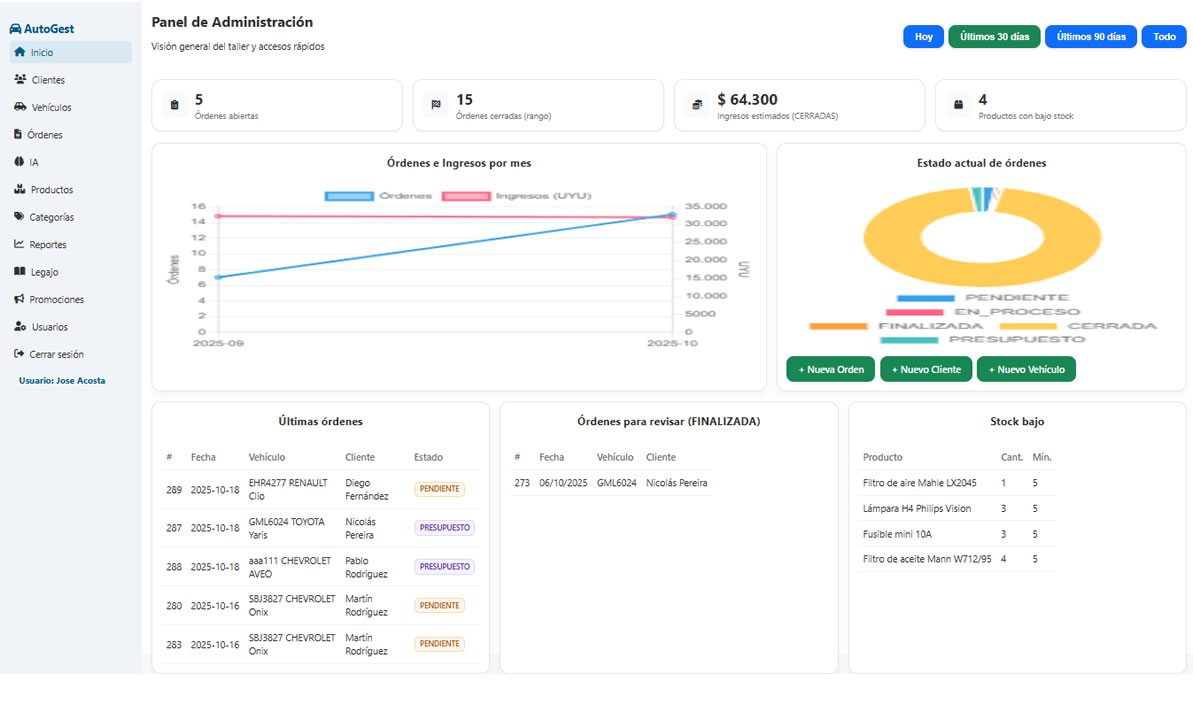Open Reportes via chart icon
1193x721 pixels.
click(x=19, y=244)
